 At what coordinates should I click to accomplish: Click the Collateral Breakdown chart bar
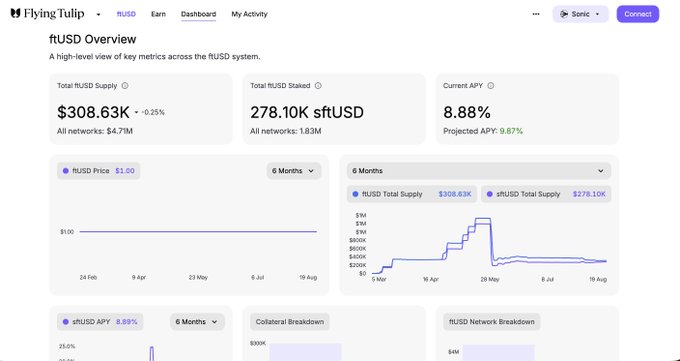click(305, 352)
